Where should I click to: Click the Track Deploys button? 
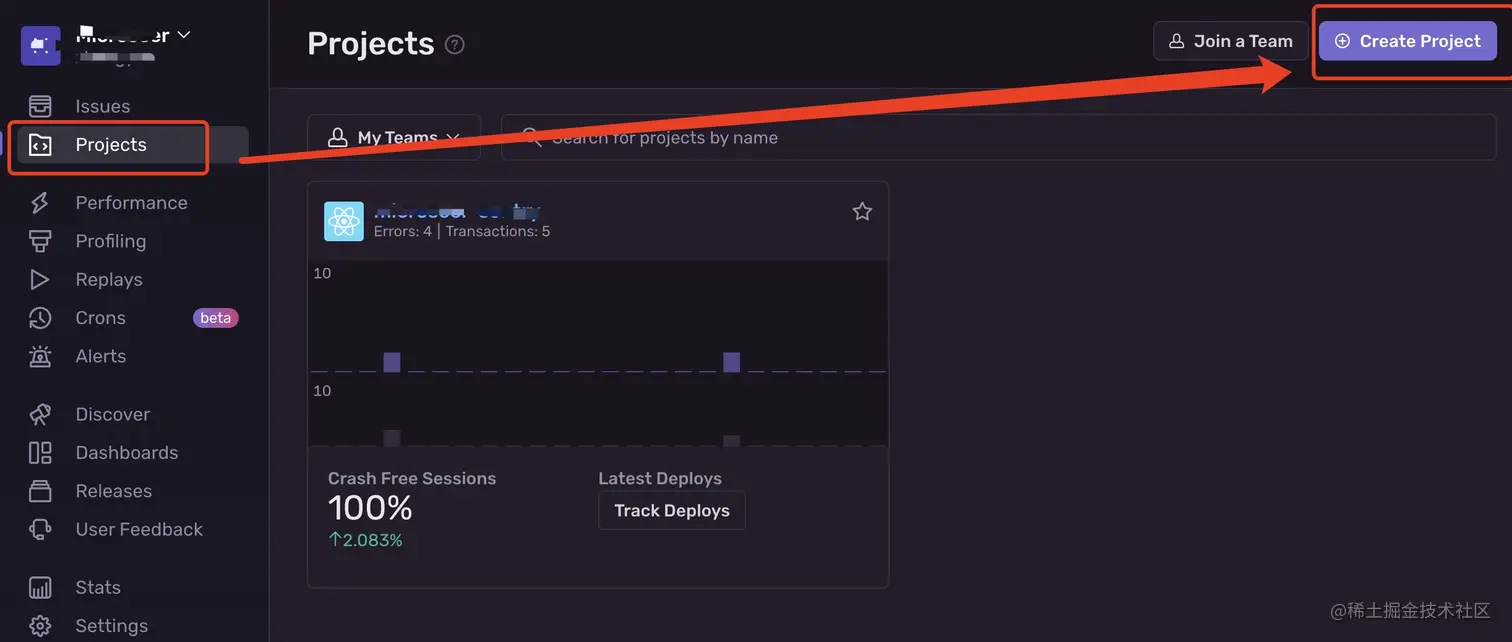pyautogui.click(x=672, y=510)
